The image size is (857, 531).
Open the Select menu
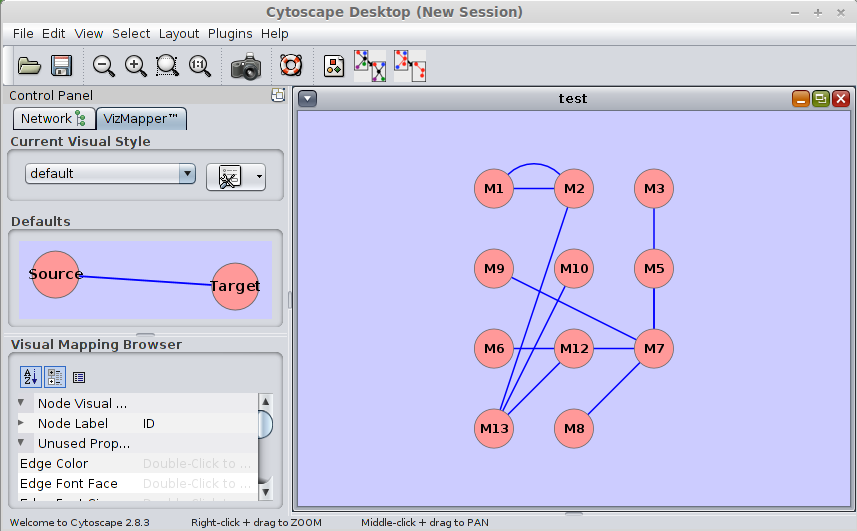coord(131,34)
